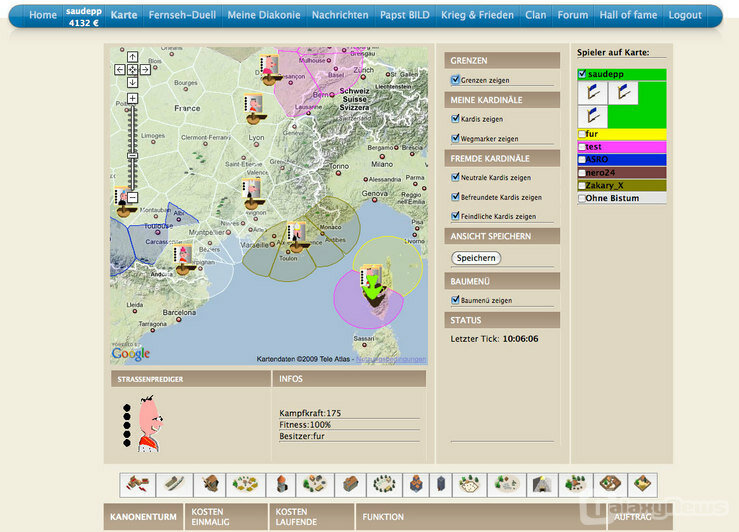
Task: Toggle Wegmarker zeigen checkbox
Action: point(455,139)
